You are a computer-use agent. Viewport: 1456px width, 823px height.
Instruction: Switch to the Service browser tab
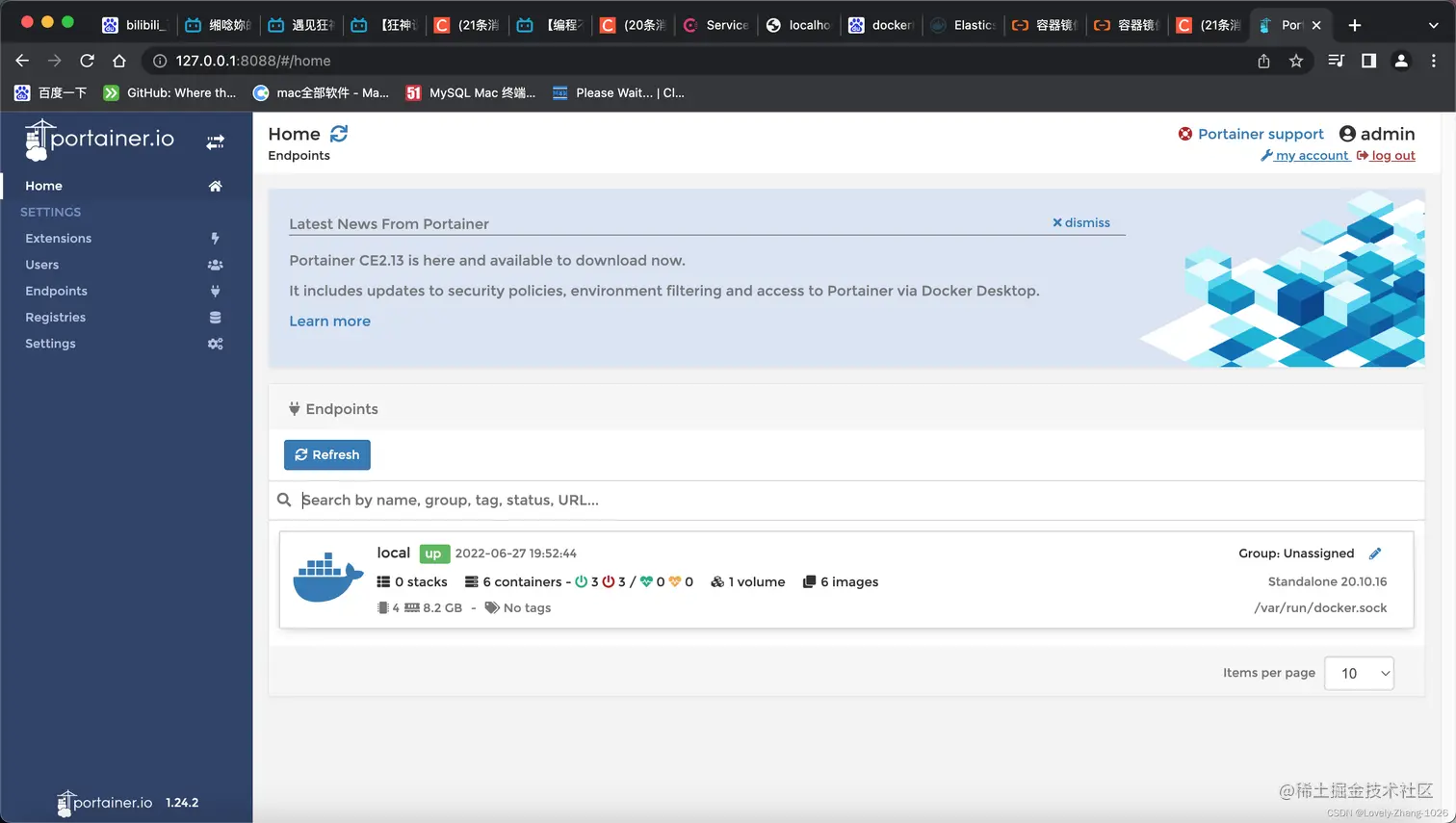[x=716, y=25]
